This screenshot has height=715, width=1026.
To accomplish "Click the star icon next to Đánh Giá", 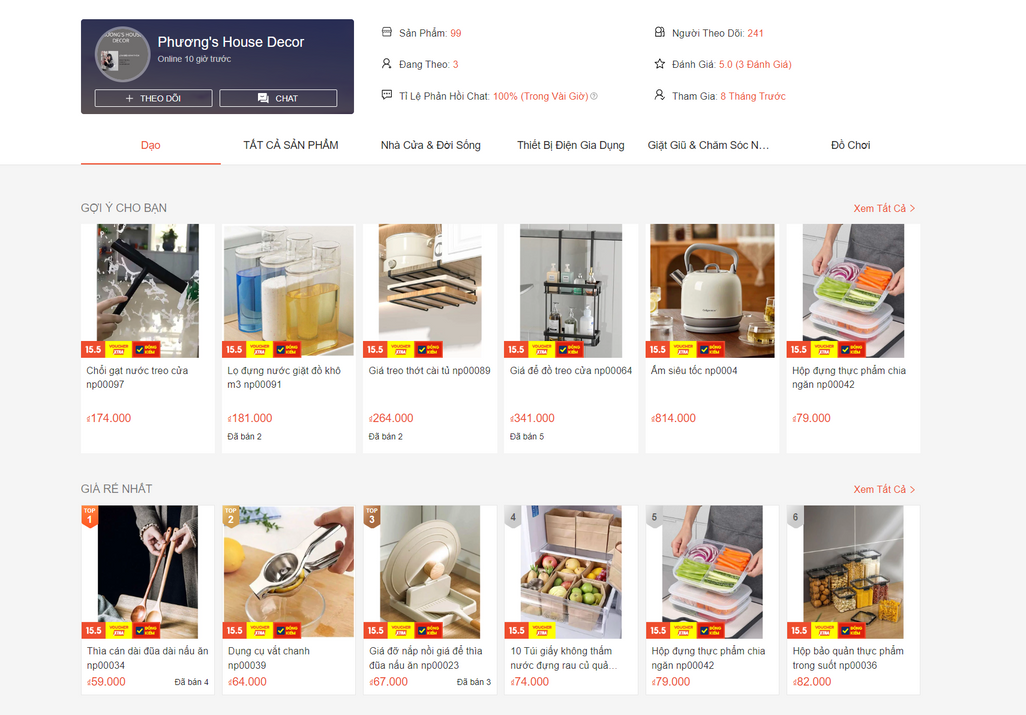I will pos(660,63).
